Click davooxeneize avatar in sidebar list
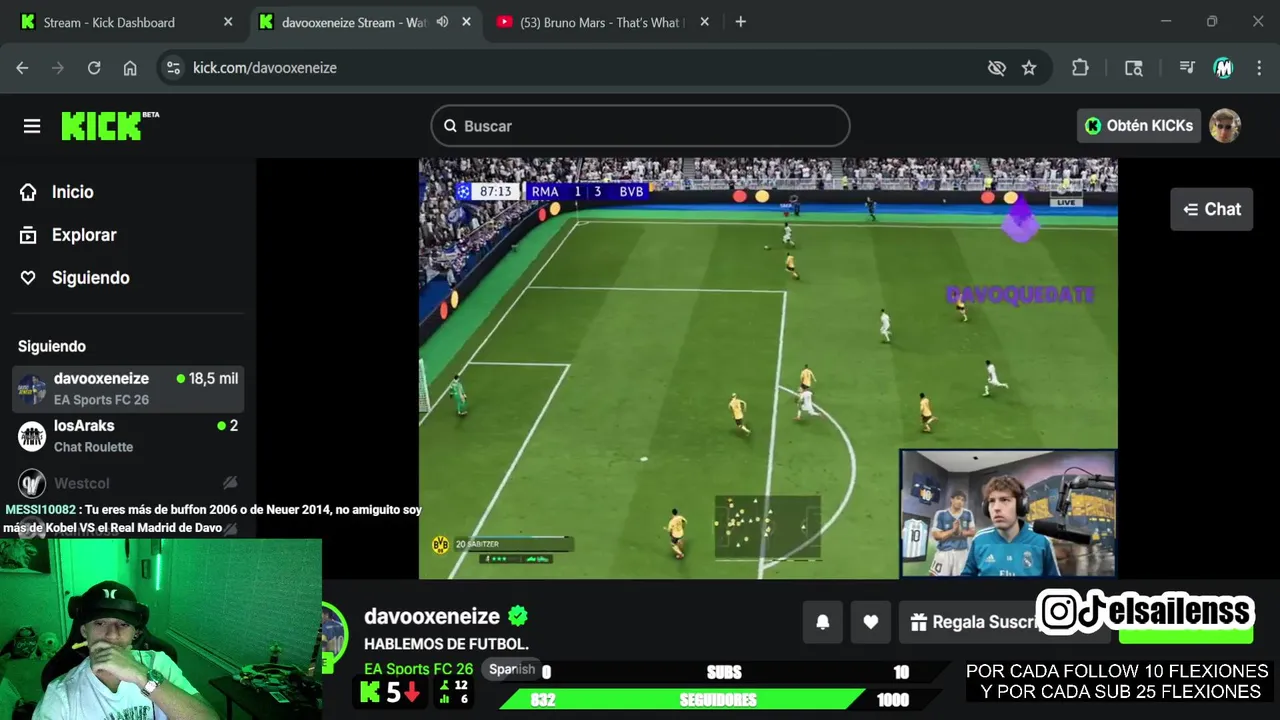The width and height of the screenshot is (1280, 720). click(x=32, y=389)
